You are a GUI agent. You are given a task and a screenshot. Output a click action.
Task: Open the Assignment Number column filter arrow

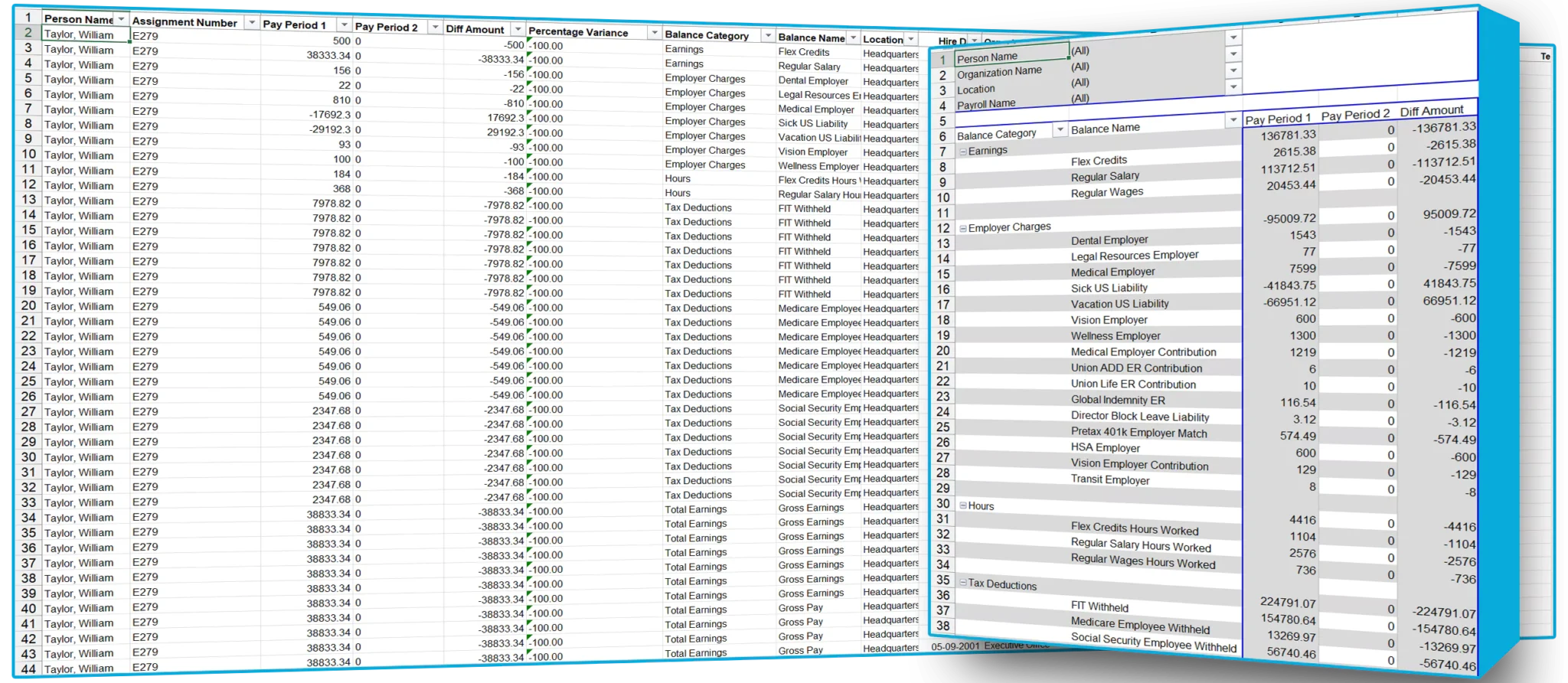[x=251, y=23]
